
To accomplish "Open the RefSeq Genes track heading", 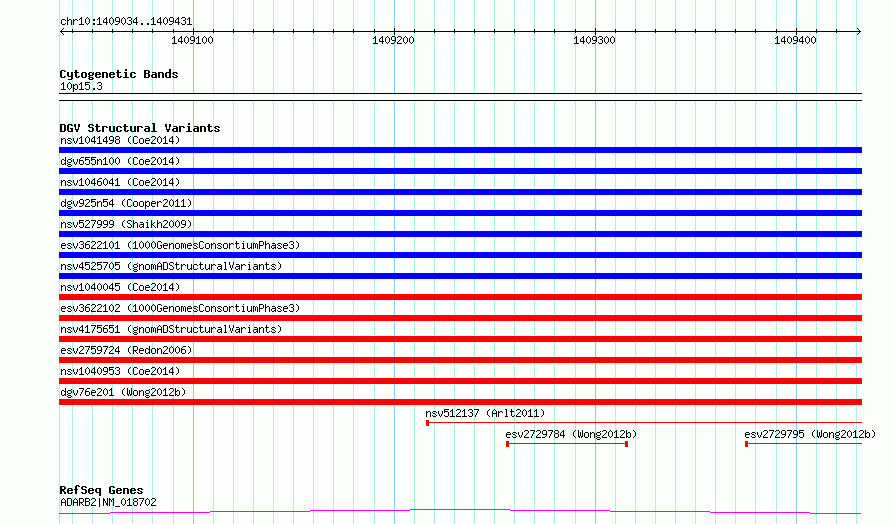I will click(101, 490).
